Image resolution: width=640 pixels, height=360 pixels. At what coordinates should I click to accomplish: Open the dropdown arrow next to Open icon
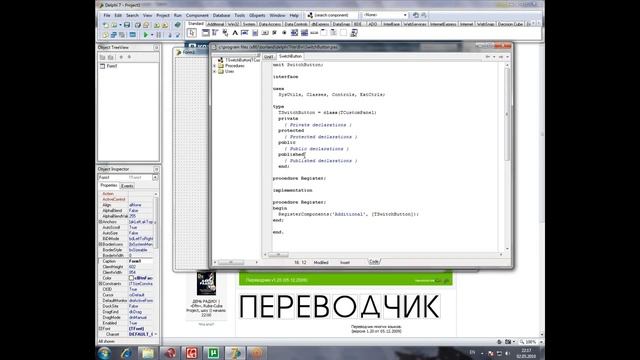point(120,25)
